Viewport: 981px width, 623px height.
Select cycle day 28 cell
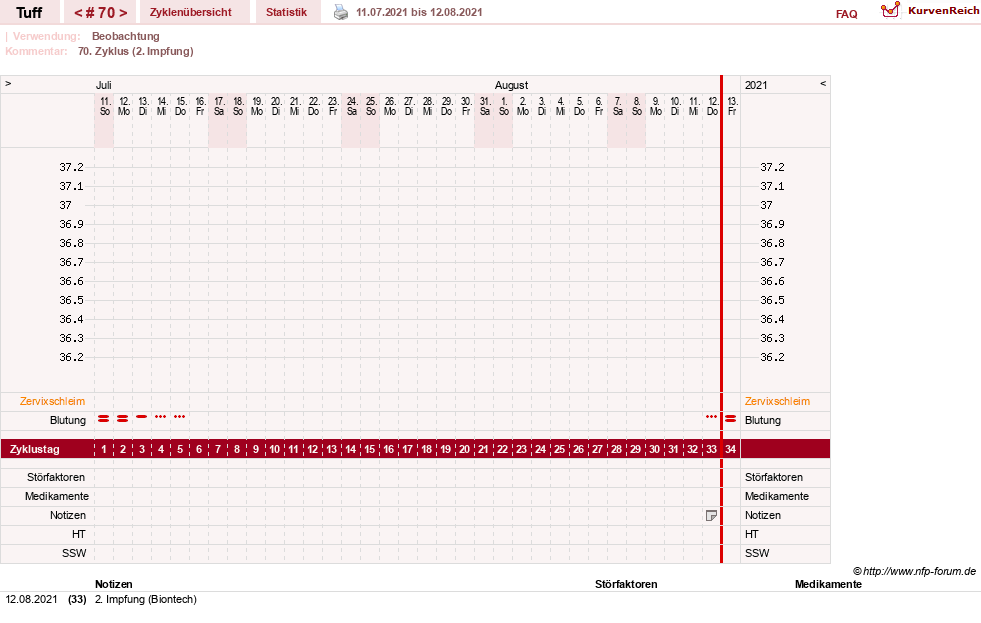coord(616,449)
